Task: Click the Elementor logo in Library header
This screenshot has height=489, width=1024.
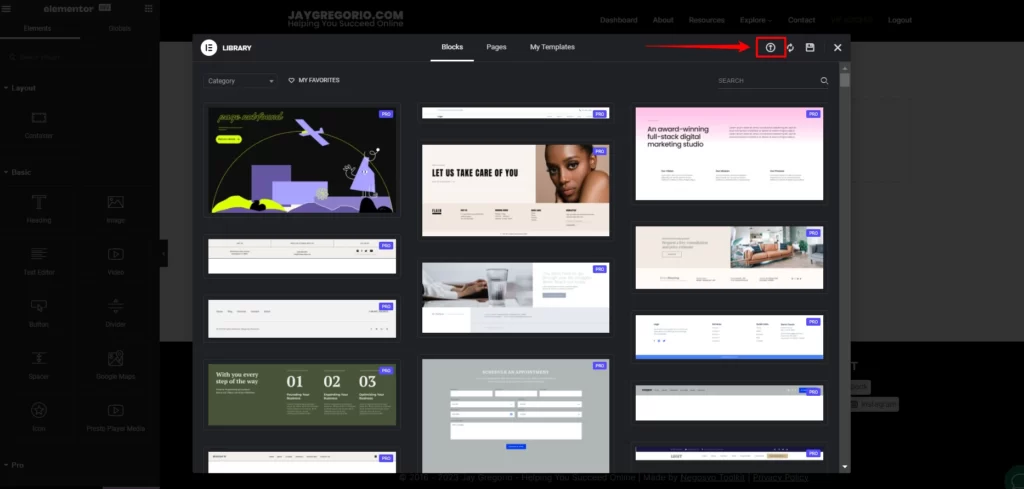Action: (209, 48)
